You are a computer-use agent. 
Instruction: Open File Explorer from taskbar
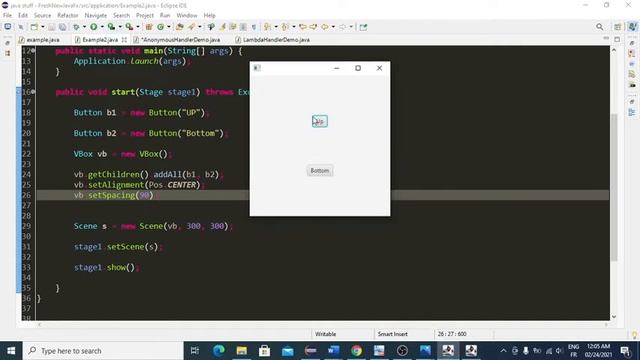click(x=242, y=351)
